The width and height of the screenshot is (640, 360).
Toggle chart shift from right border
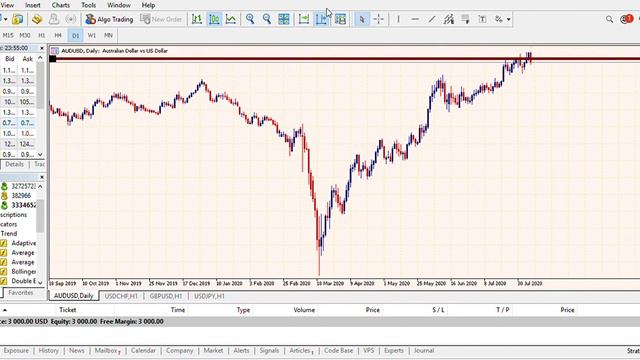[x=321, y=19]
